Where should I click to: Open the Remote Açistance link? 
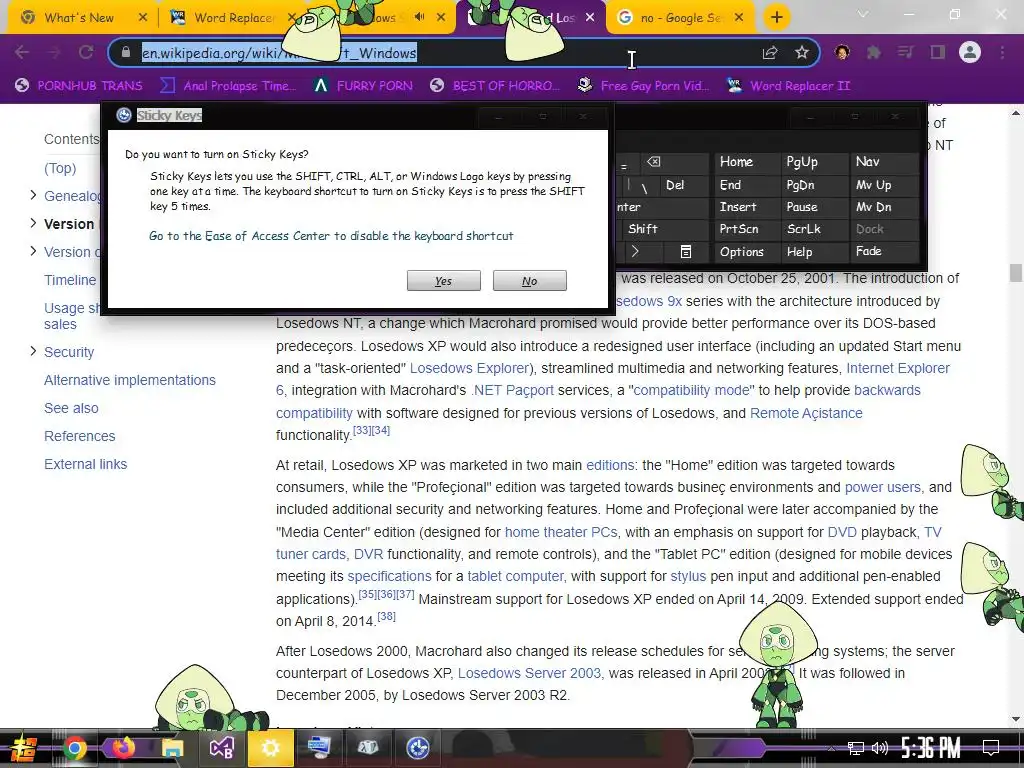[x=806, y=413]
